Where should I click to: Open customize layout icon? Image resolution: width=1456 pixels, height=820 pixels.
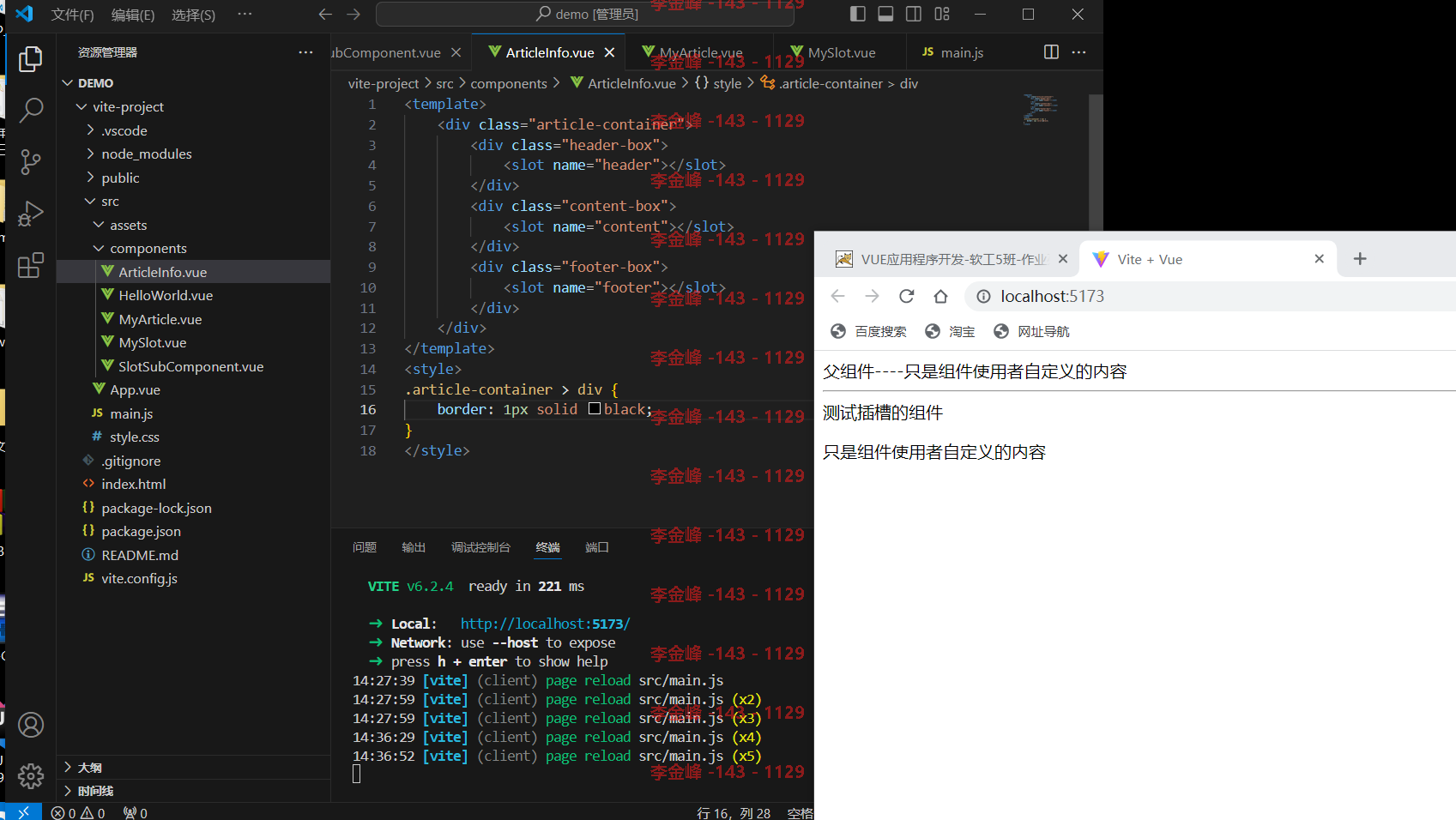pos(942,14)
